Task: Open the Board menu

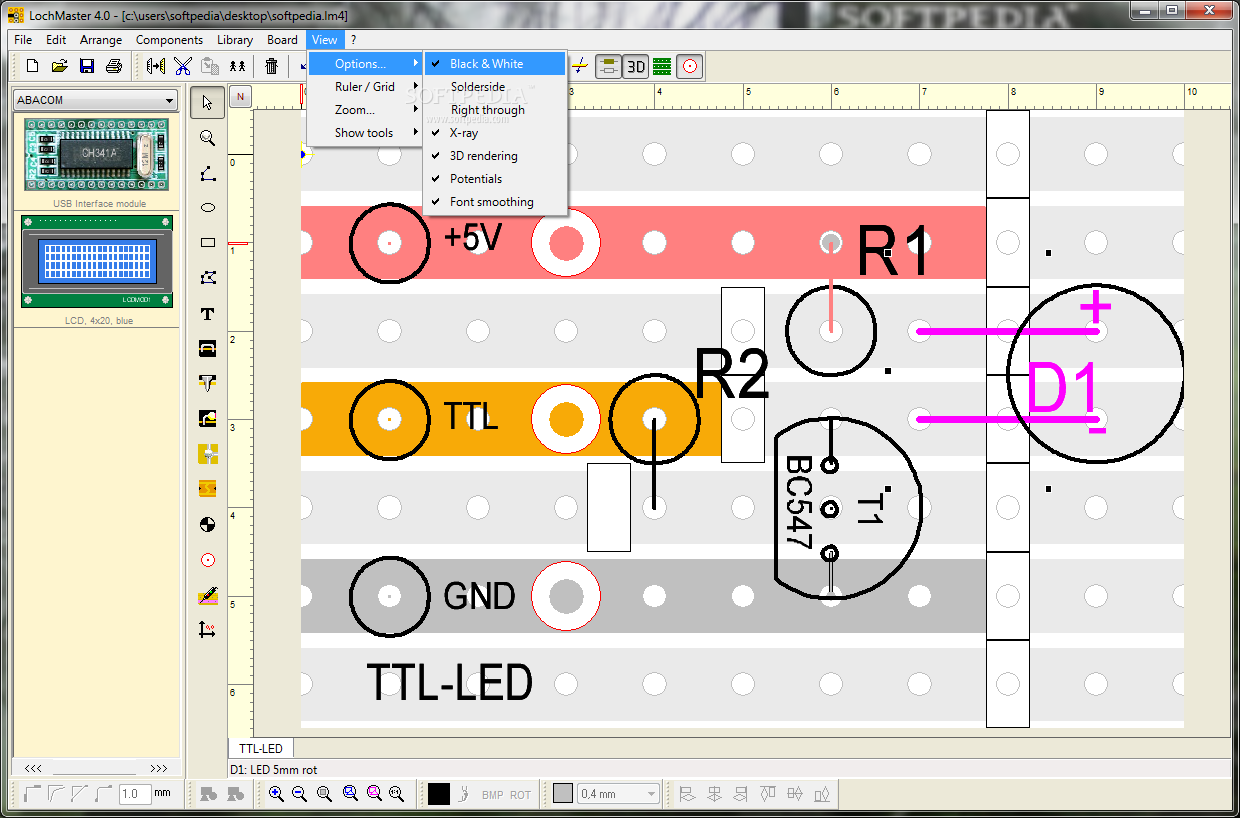Action: [282, 40]
